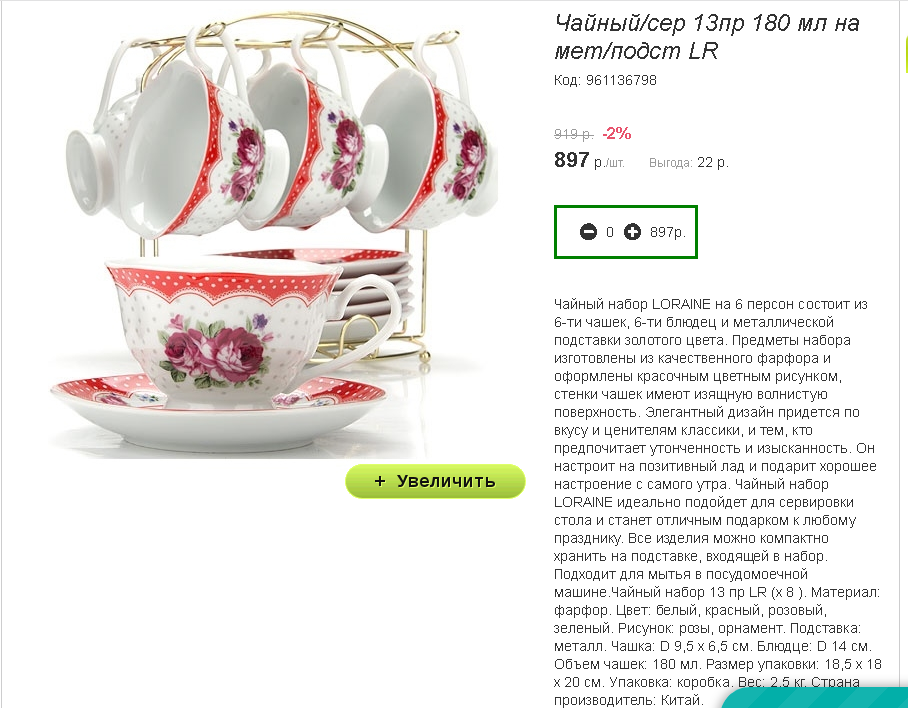
Task: Decrease quantity with the minus icon
Action: tap(588, 232)
